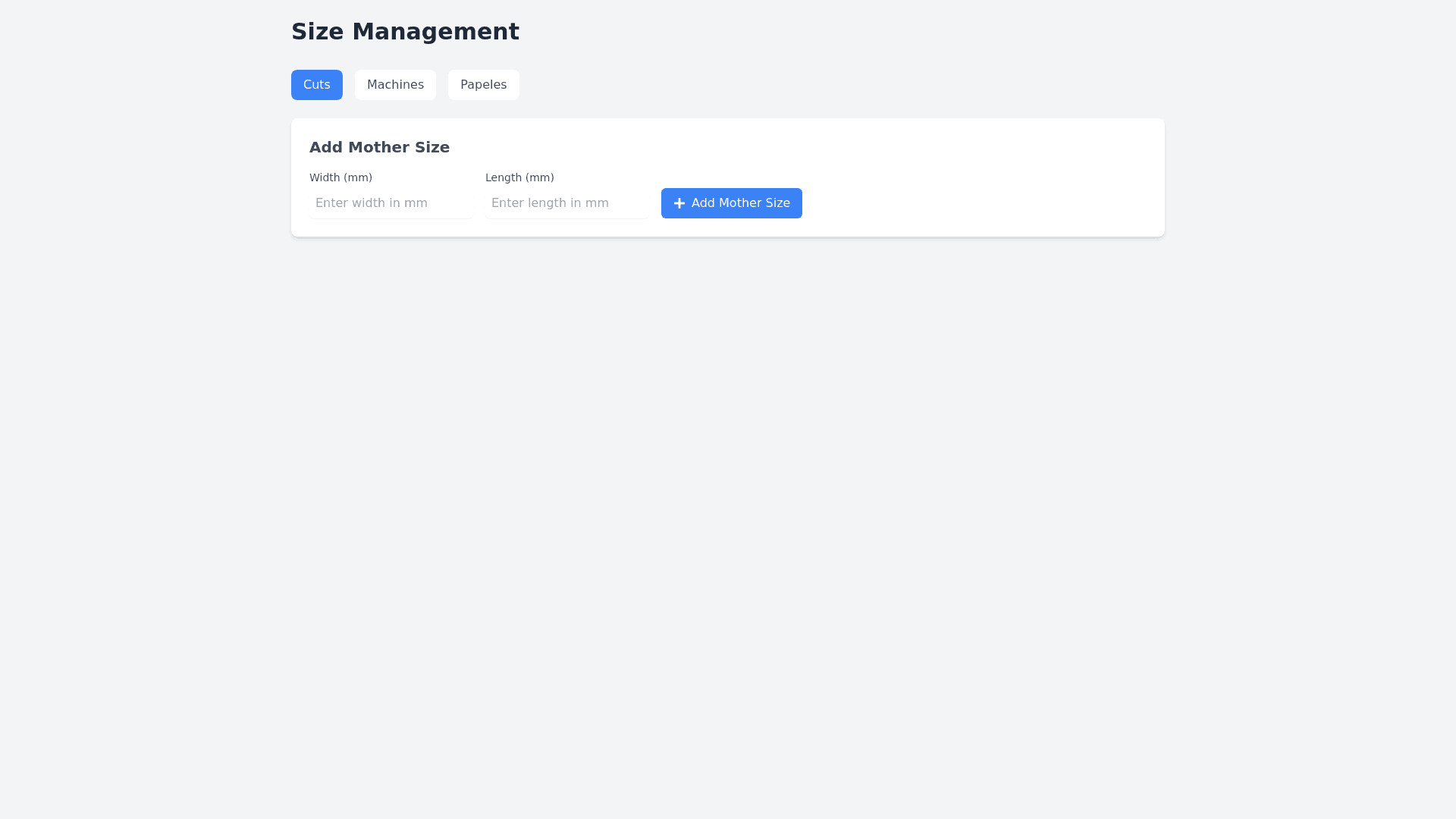Click the word 'Machines' in tab bar

pyautogui.click(x=395, y=85)
